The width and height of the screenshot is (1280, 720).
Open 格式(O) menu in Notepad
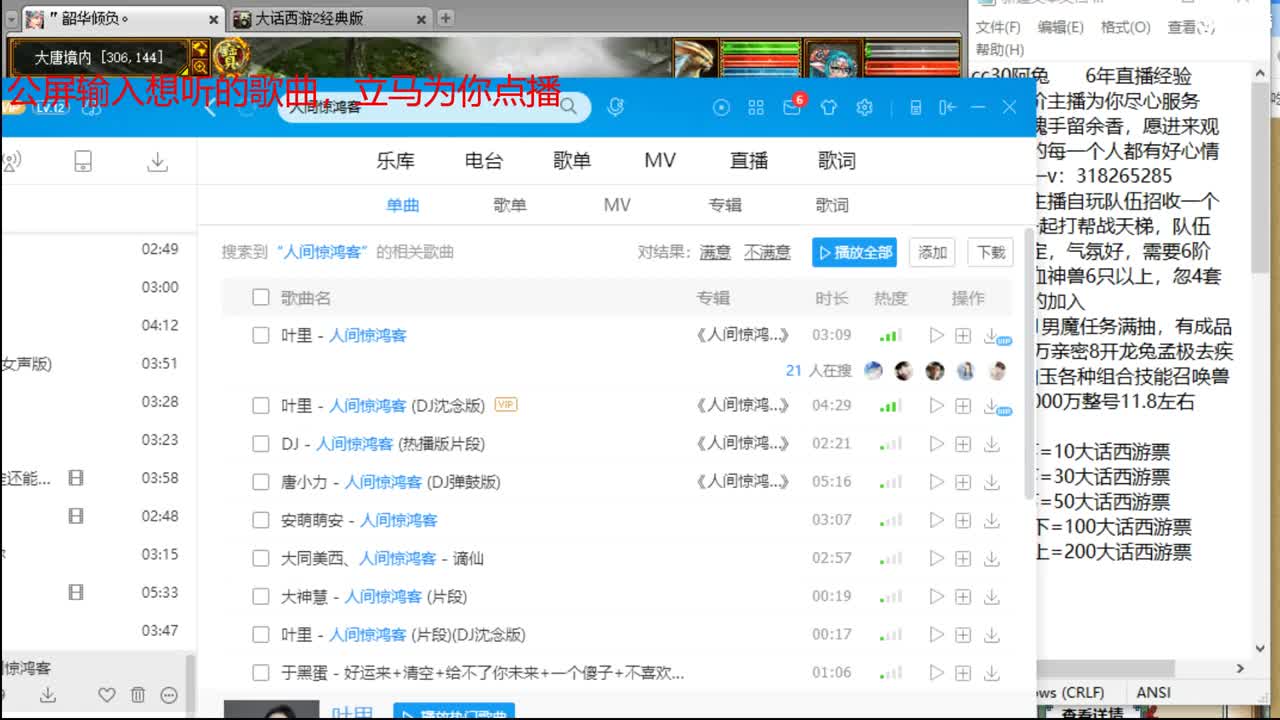pyautogui.click(x=1125, y=27)
